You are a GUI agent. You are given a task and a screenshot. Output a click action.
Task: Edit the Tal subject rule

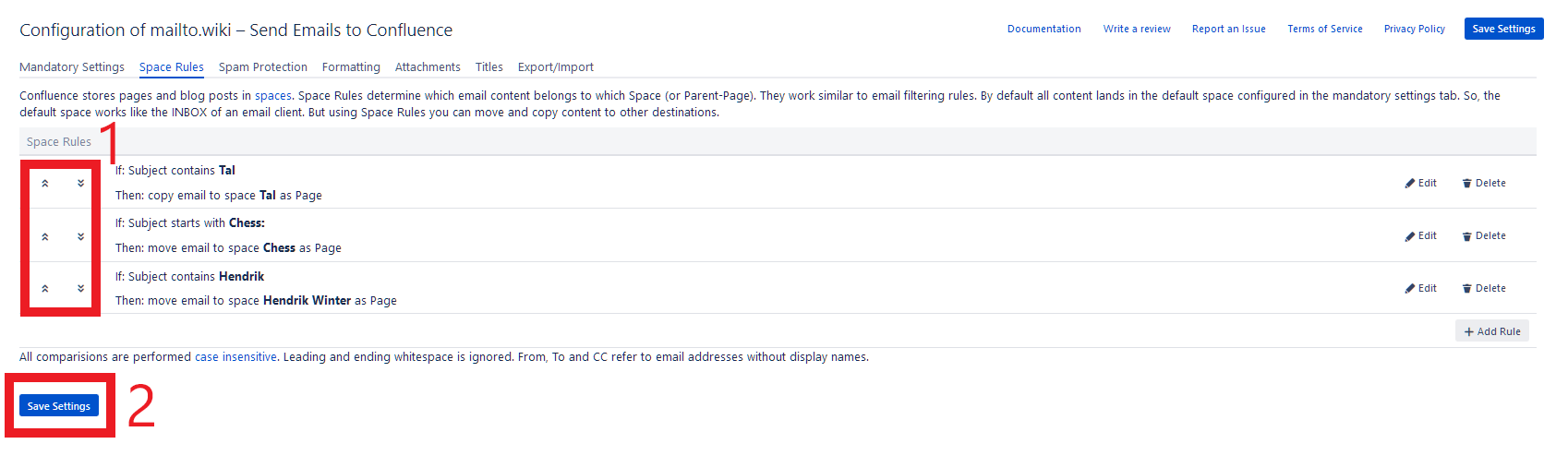point(1420,183)
